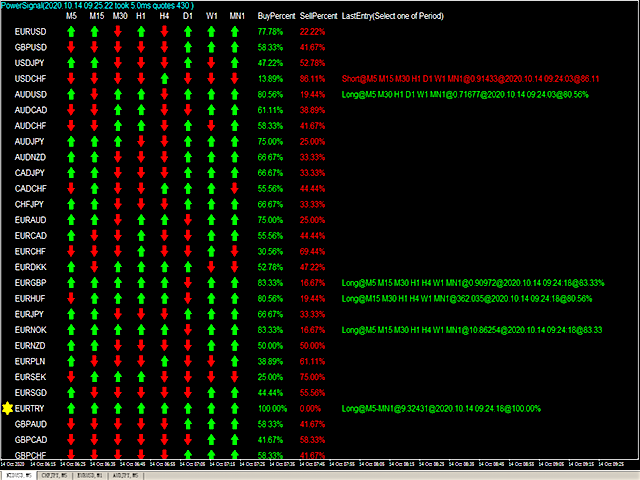The image size is (640, 480).
Task: Click the yellow star beside EURTRY
Action: pyautogui.click(x=9, y=408)
